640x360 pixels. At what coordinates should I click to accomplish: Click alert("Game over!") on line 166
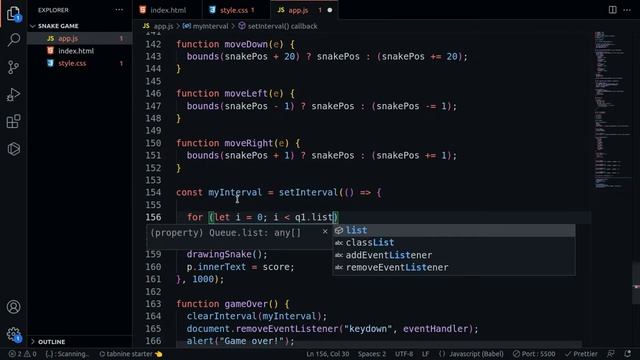pyautogui.click(x=238, y=341)
